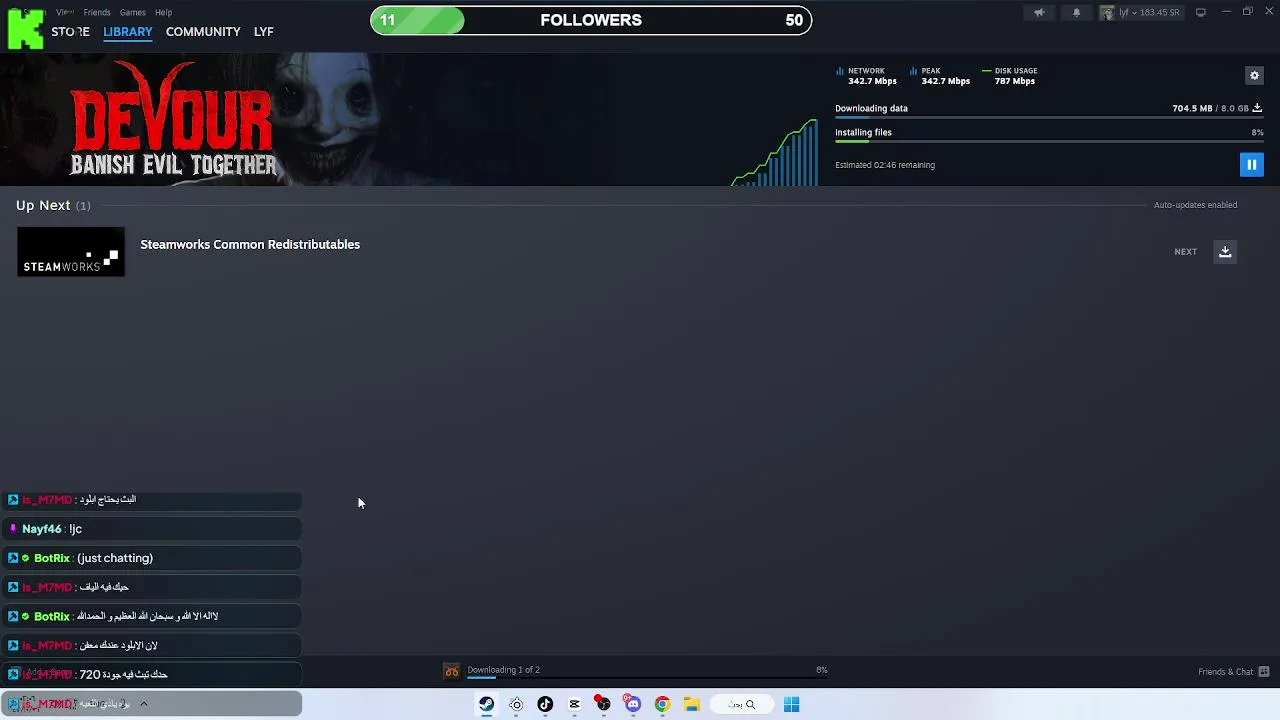Go to the STORE tab
Image resolution: width=1280 pixels, height=720 pixels.
70,31
